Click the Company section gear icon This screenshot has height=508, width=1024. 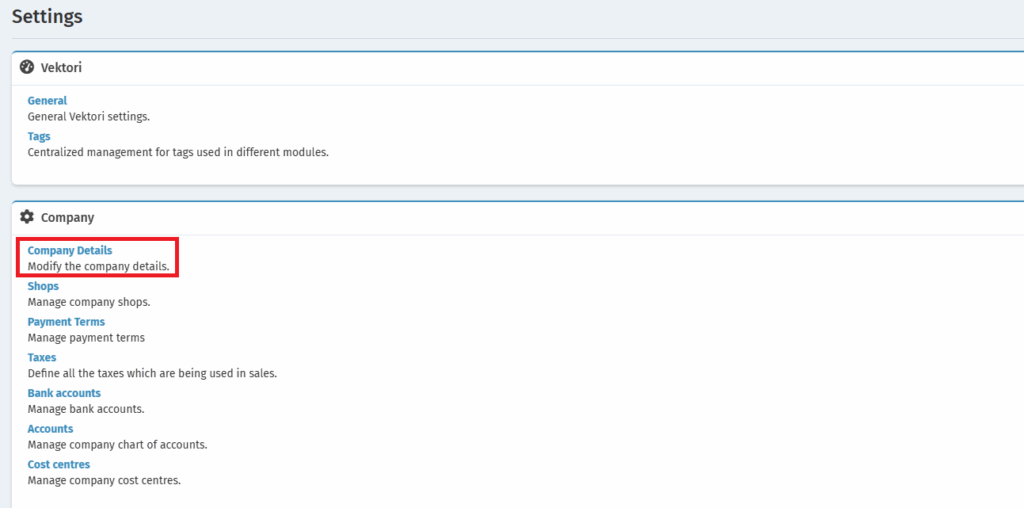pyautogui.click(x=27, y=217)
